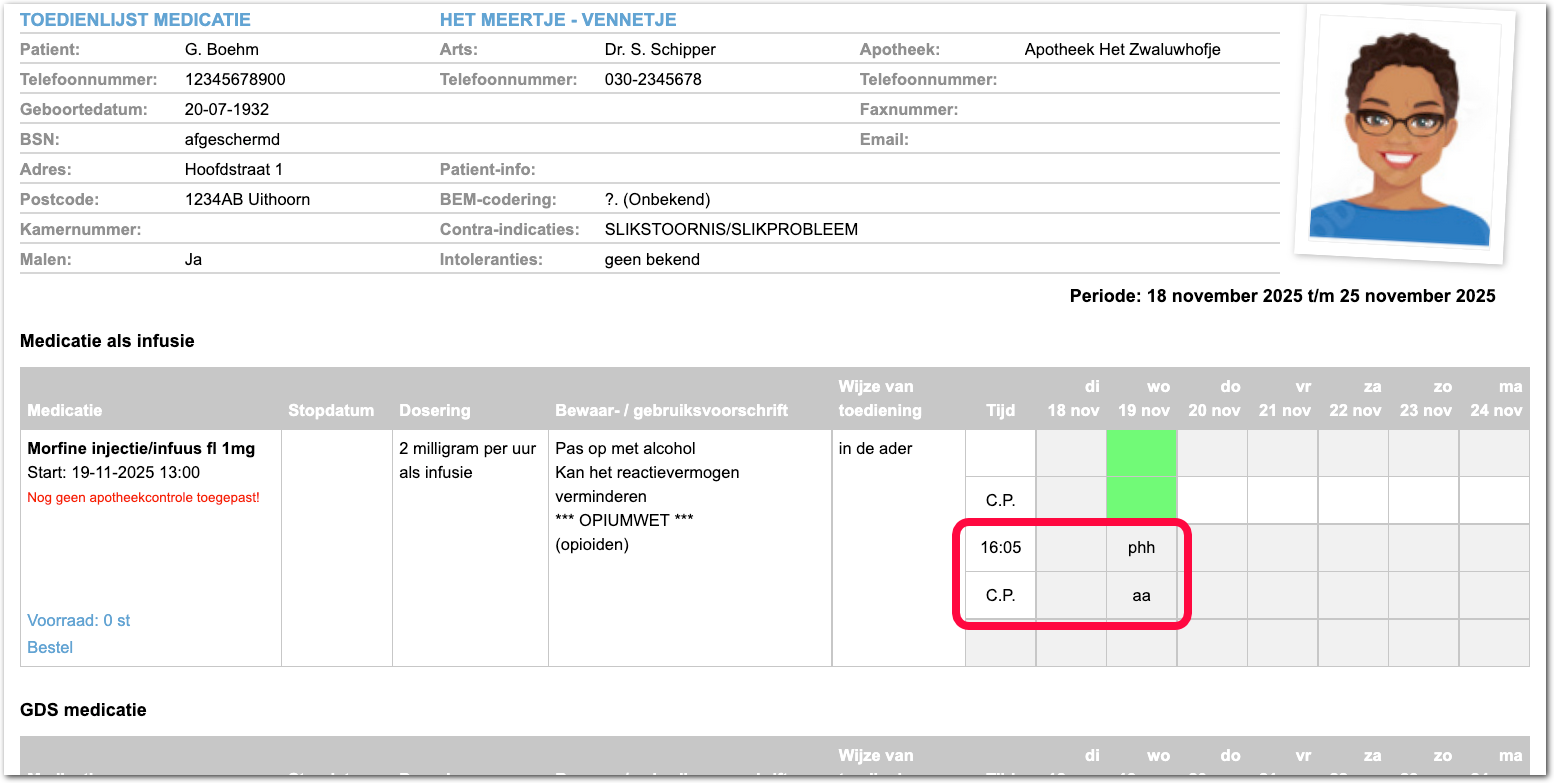Click the HET MEERTJE - VENNETJE heading
Image resolution: width=1554 pixels, height=783 pixels.
click(x=558, y=20)
